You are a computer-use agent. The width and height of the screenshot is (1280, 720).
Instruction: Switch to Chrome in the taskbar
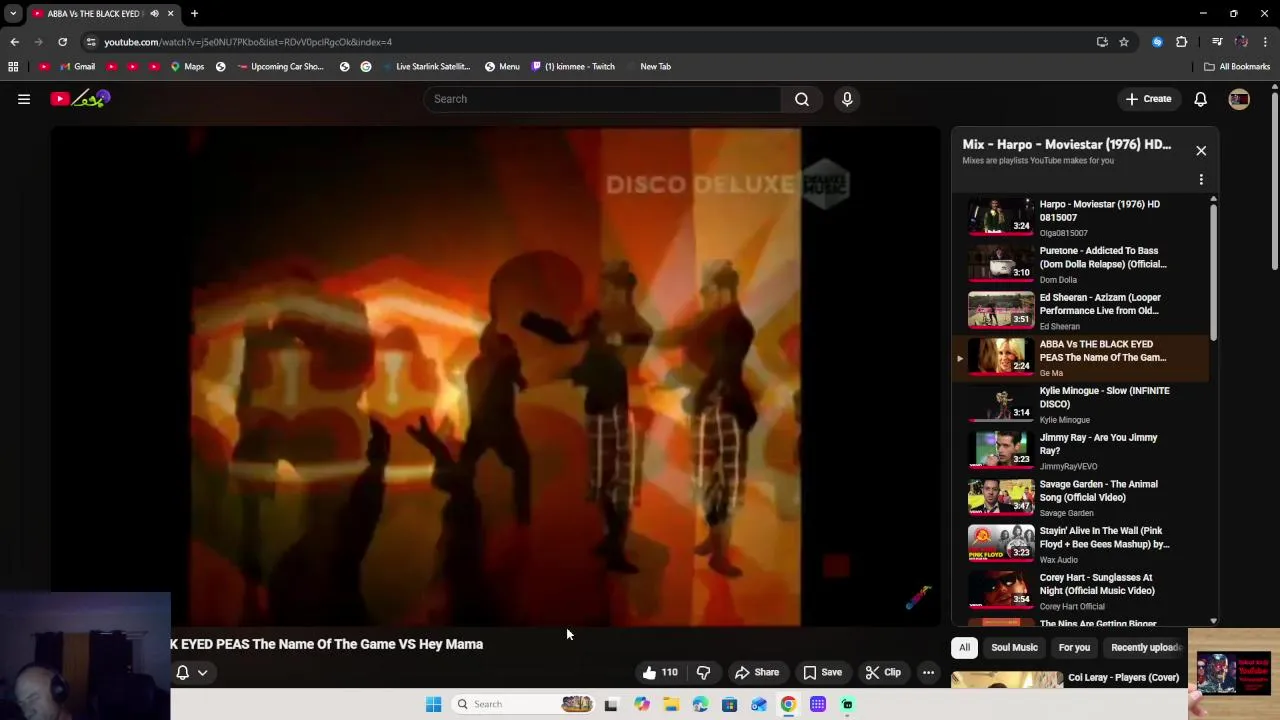(788, 704)
